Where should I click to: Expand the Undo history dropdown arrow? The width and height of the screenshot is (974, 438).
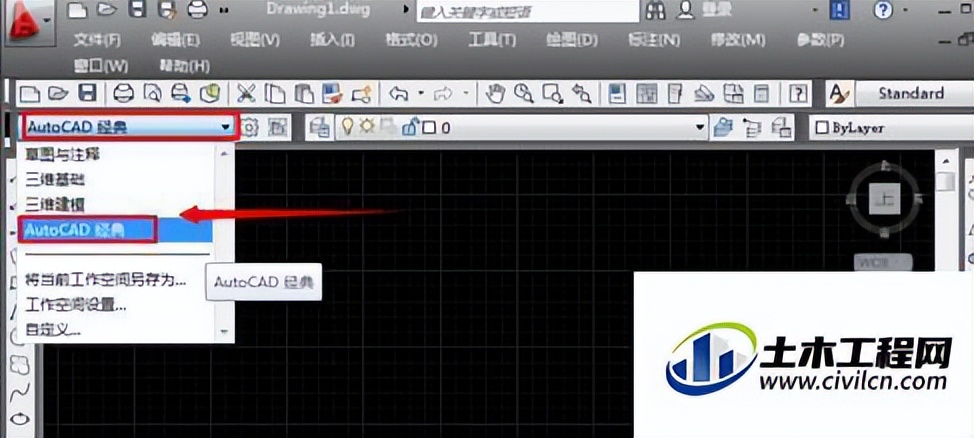(421, 94)
